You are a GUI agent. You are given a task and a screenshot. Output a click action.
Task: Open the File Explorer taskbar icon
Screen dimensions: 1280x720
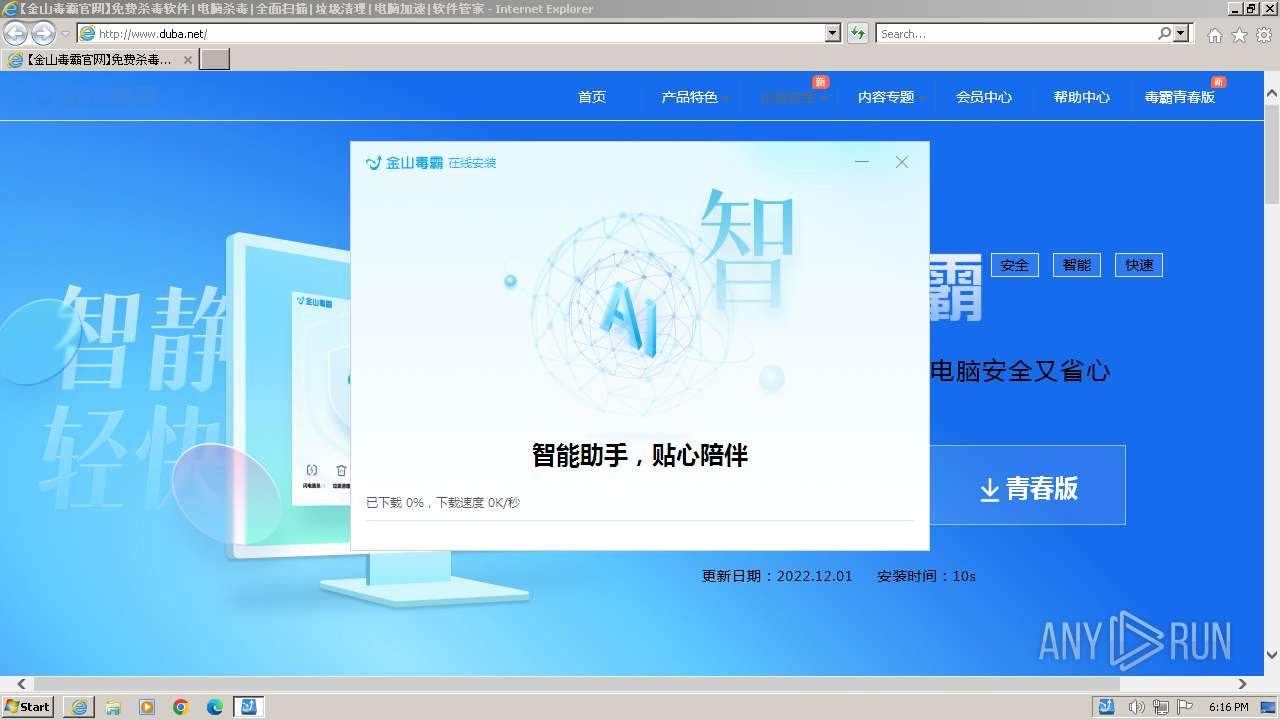point(113,707)
